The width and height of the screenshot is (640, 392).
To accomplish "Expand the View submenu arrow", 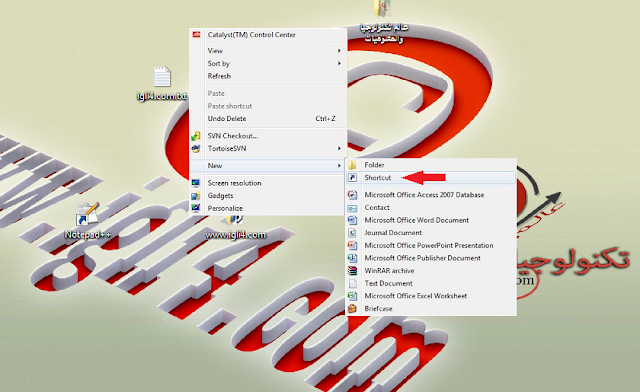I will pos(339,51).
